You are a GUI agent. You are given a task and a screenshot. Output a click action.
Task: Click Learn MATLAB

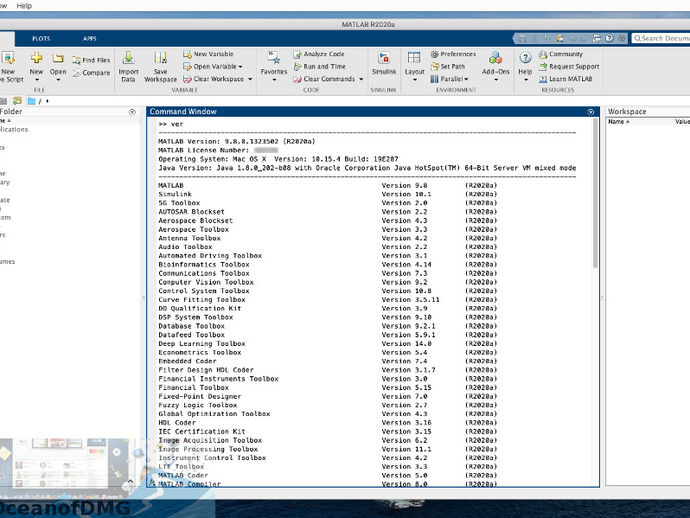pos(566,79)
